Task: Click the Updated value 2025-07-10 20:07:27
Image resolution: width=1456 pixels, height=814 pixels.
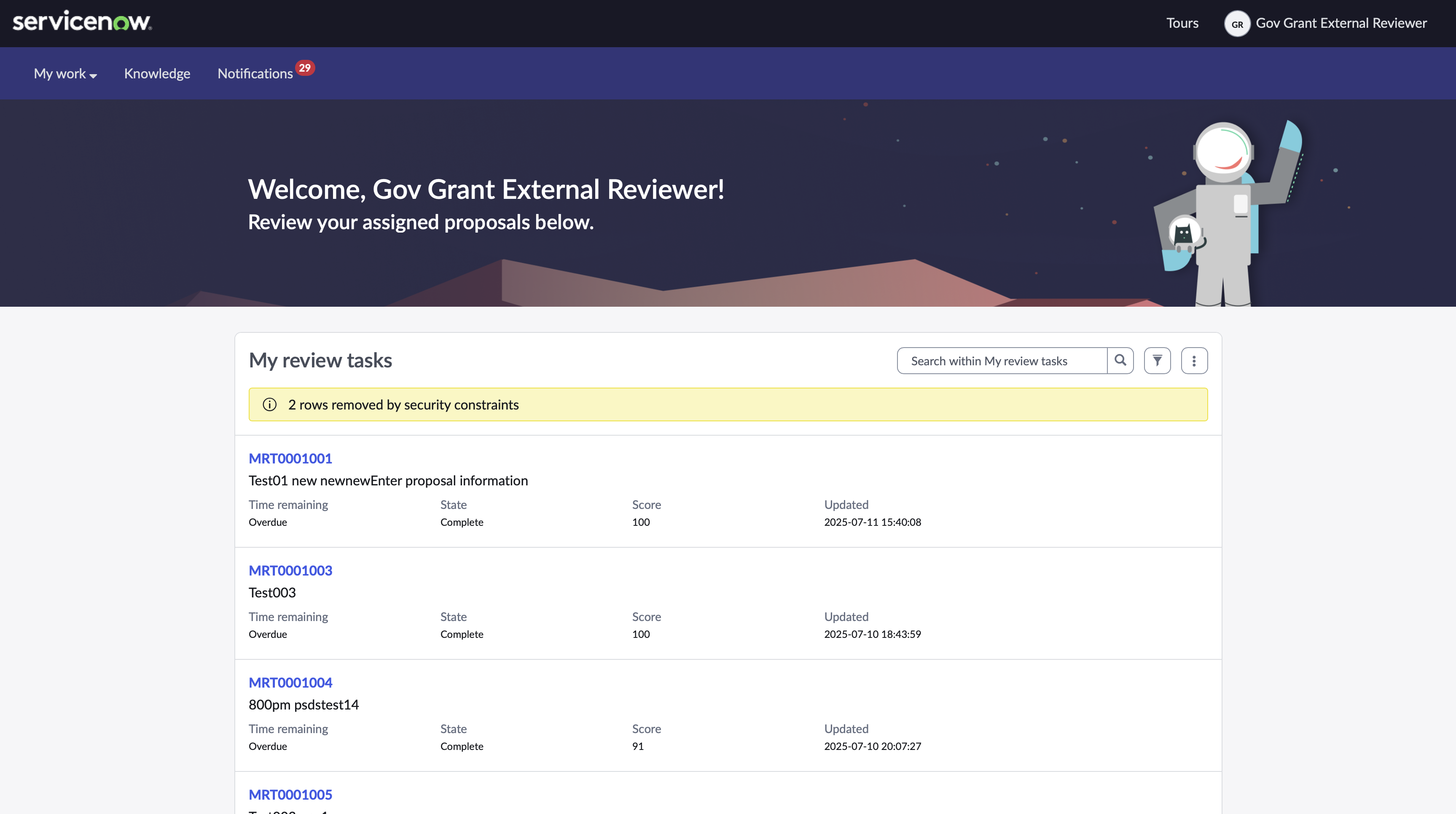Action: (873, 746)
